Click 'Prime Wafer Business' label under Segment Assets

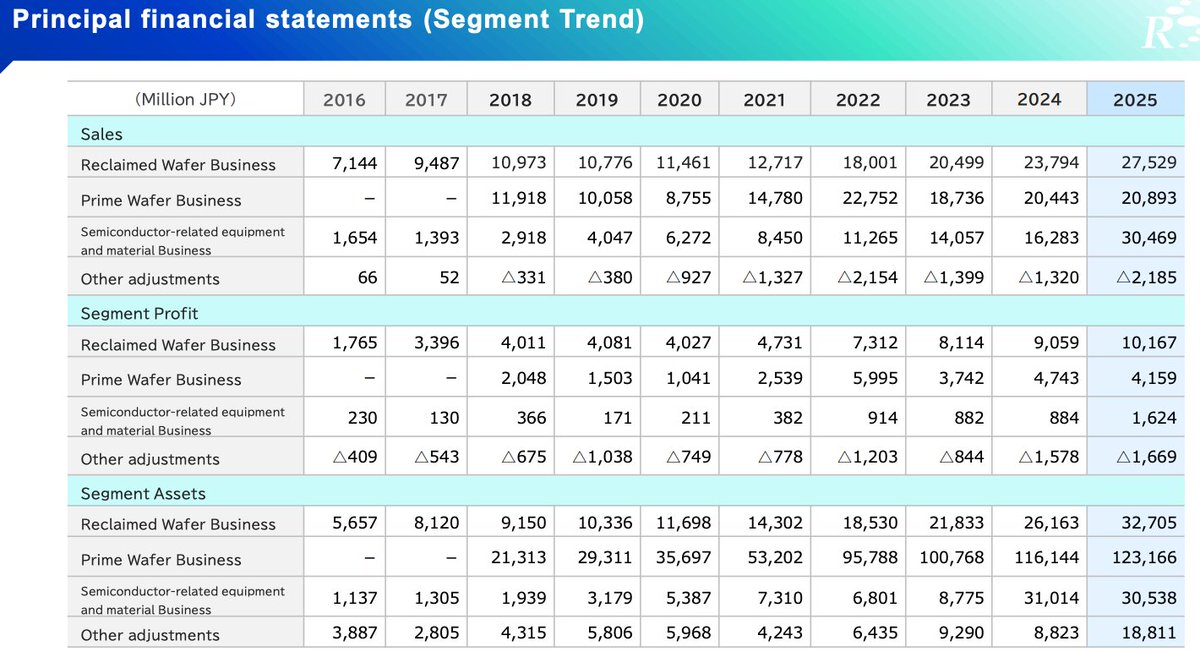click(x=161, y=560)
